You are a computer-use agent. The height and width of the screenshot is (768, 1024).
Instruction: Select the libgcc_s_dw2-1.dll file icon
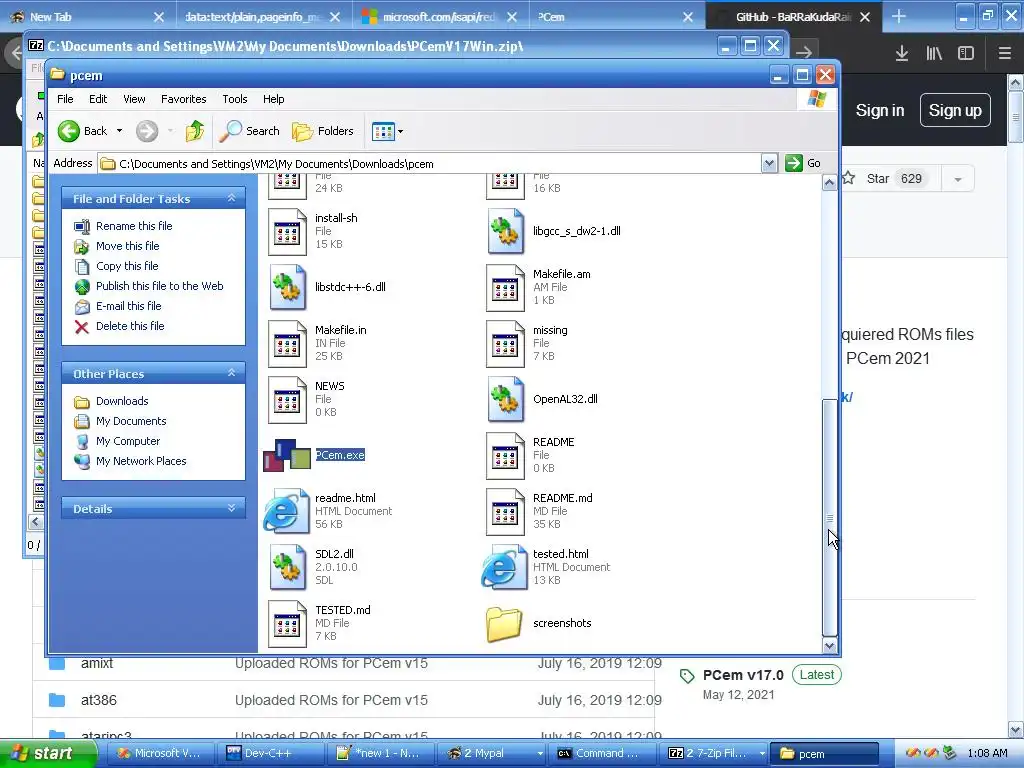point(505,231)
